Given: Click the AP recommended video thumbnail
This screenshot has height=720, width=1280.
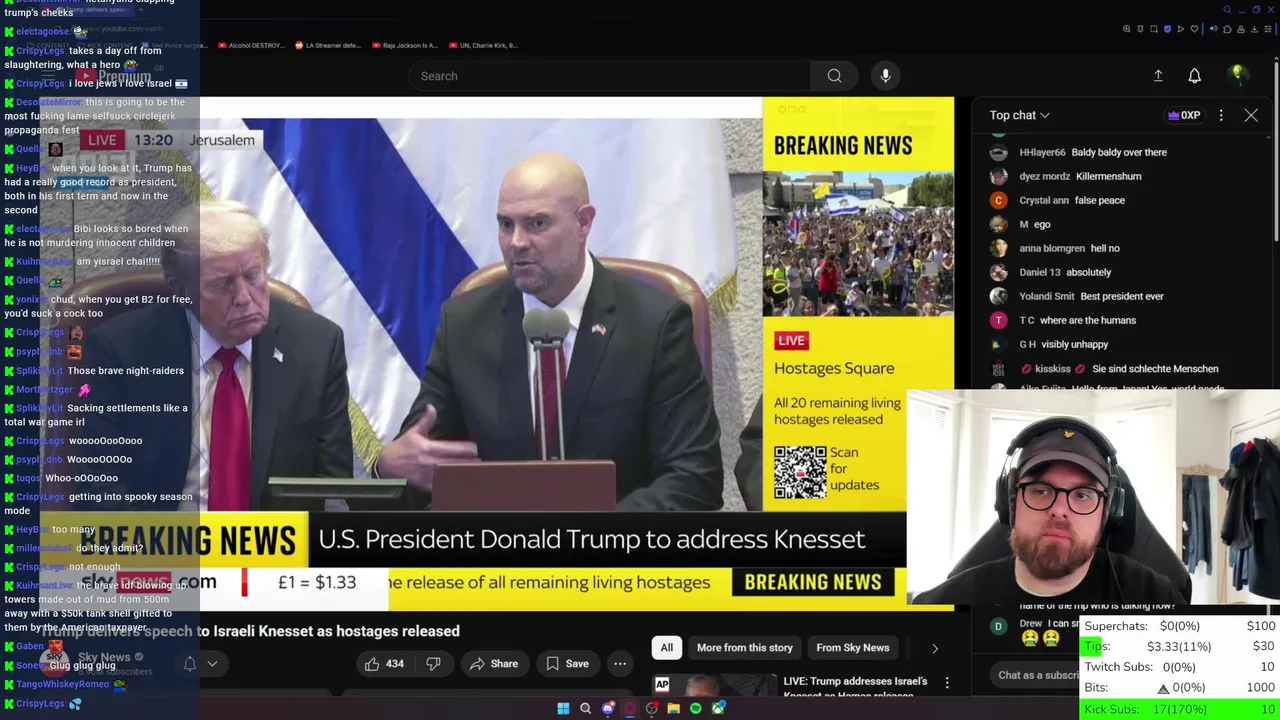Looking at the screenshot, I should (714, 686).
